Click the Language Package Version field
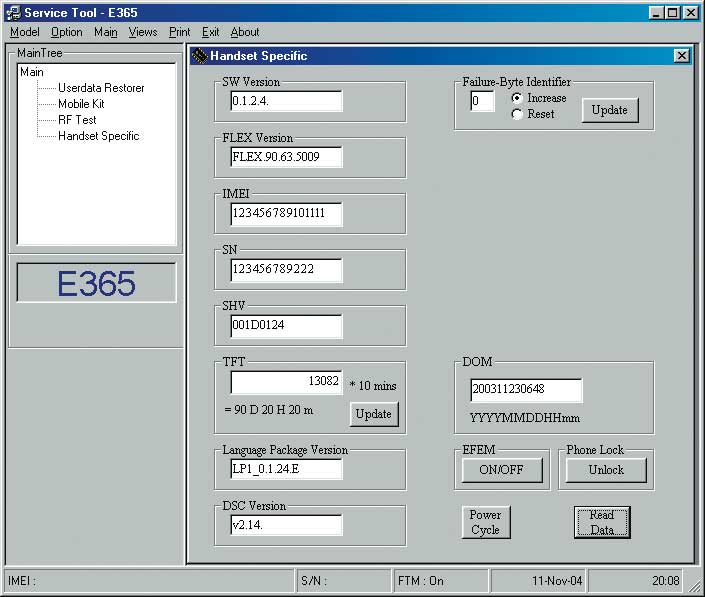 pos(286,469)
